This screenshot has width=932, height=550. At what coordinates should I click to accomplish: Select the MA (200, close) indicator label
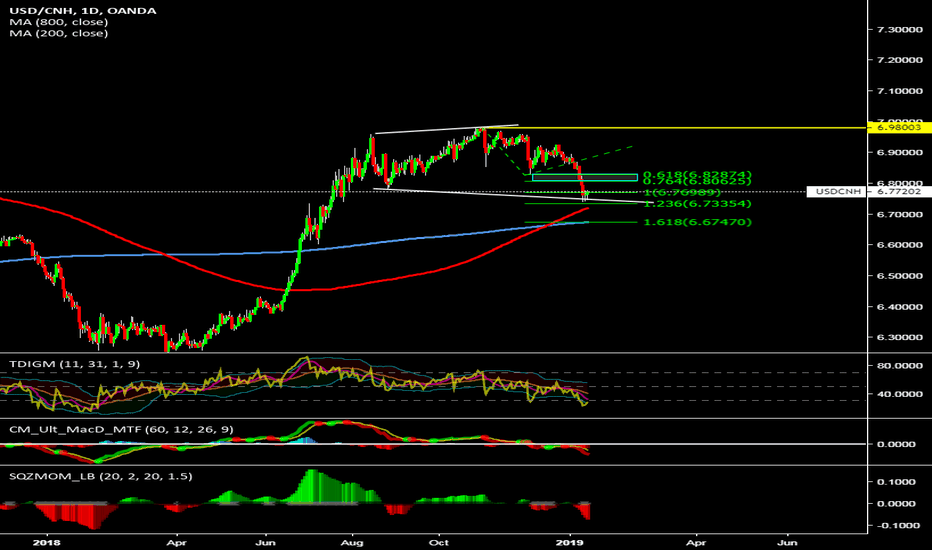pos(58,33)
